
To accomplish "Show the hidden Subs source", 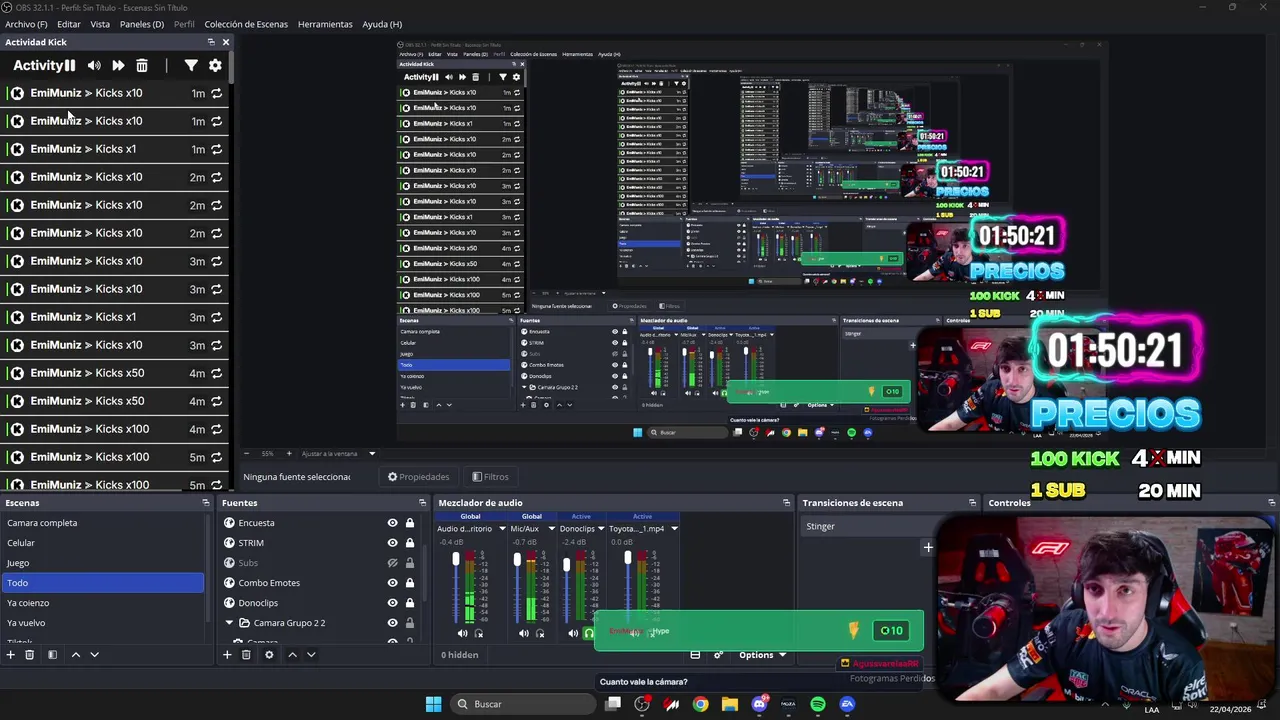I will pos(392,563).
